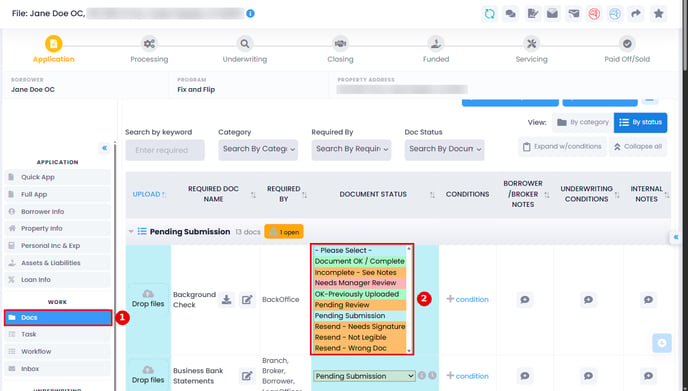
Task: Go to the Underwriting stage icon
Action: (244, 43)
